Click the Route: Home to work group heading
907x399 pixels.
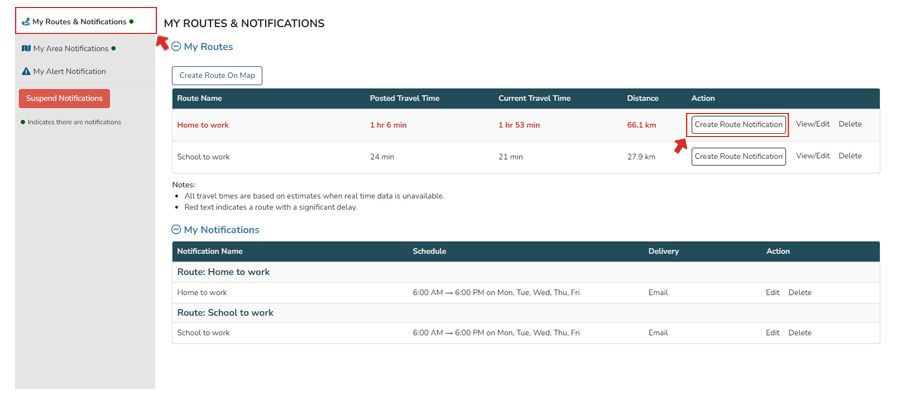(223, 272)
